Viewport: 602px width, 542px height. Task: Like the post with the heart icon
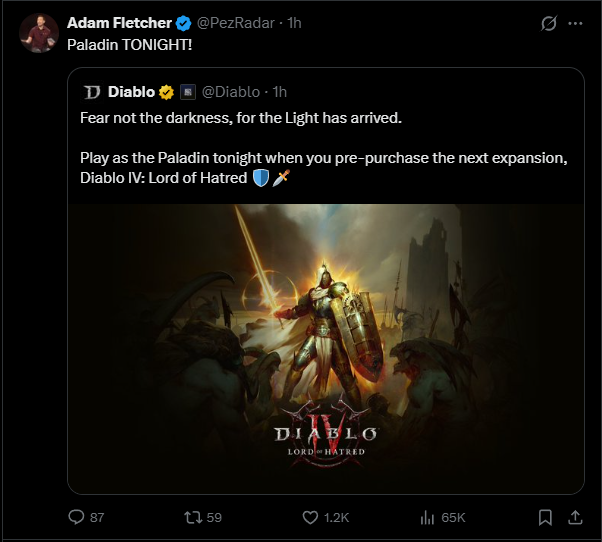pos(311,517)
